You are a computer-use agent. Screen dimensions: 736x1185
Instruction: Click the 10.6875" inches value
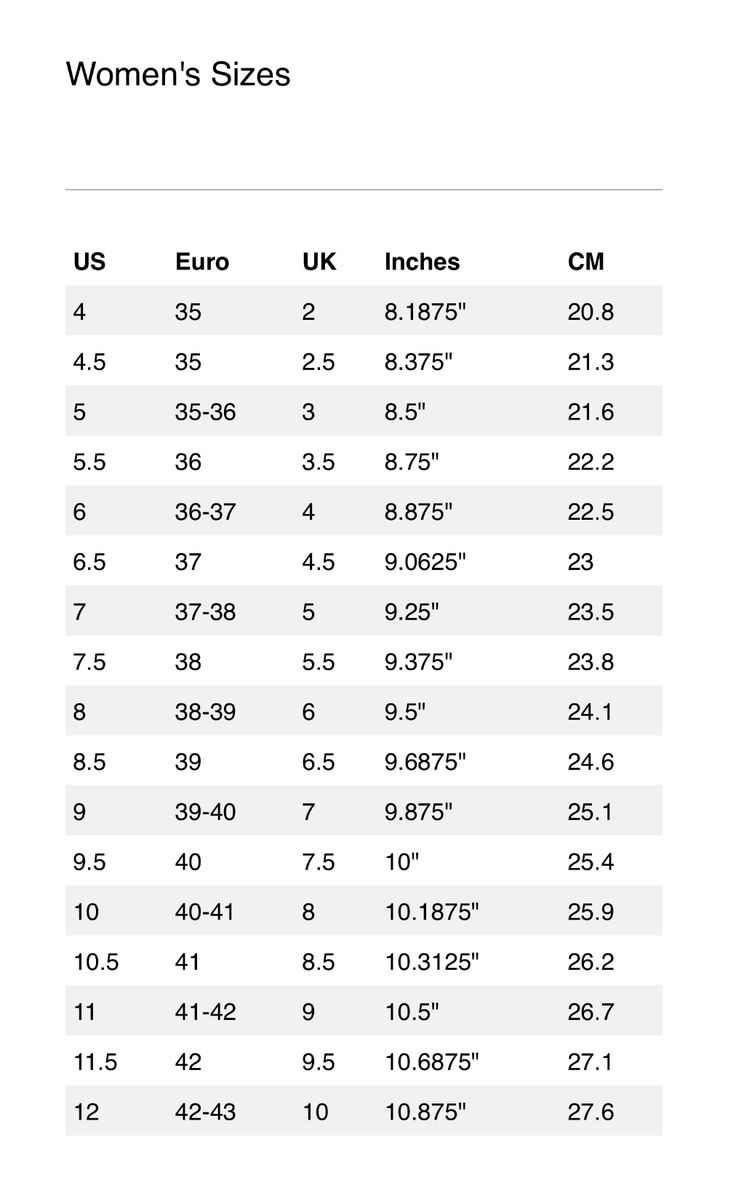pos(432,1062)
